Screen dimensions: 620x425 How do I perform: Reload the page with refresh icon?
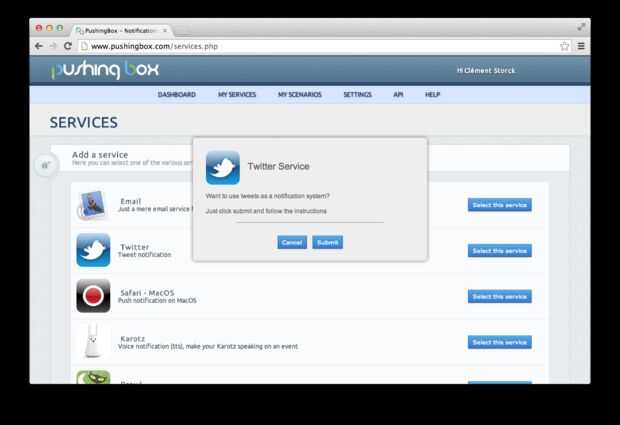(68, 46)
